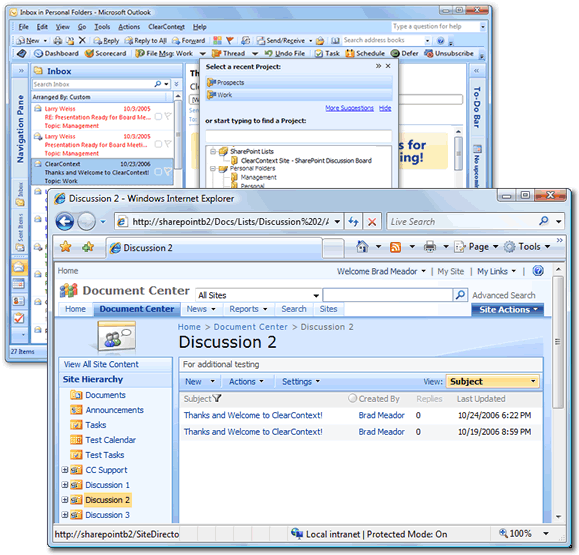Click the Print icon in Outlook toolbar
The width and height of the screenshot is (579, 555).
tap(58, 41)
